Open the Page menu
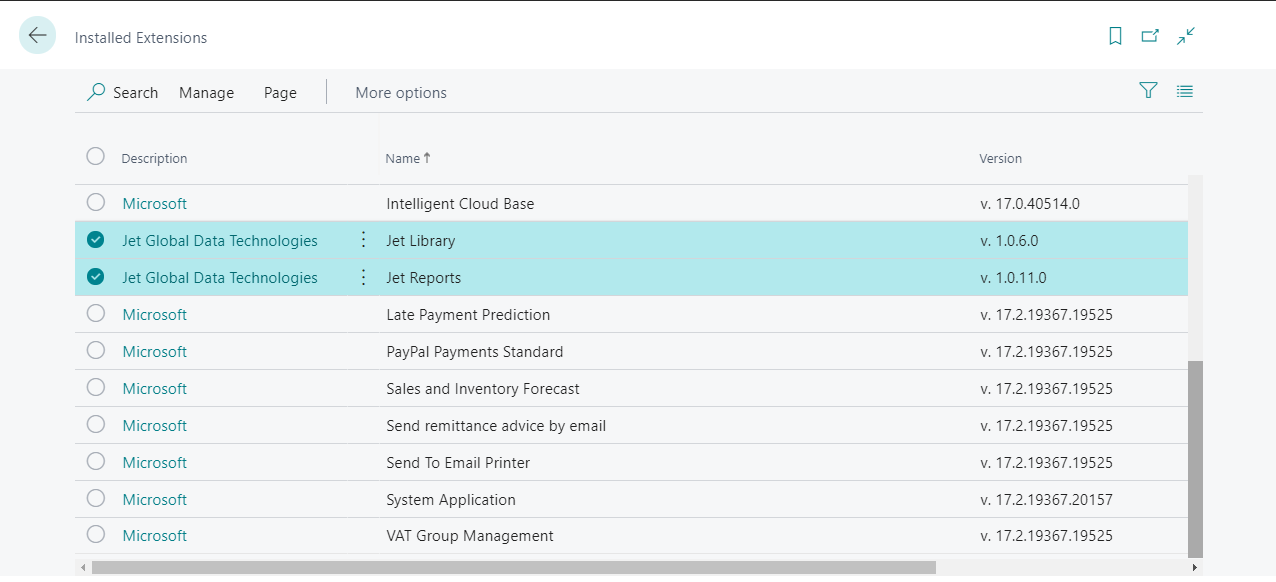The width and height of the screenshot is (1276, 582). 280,92
